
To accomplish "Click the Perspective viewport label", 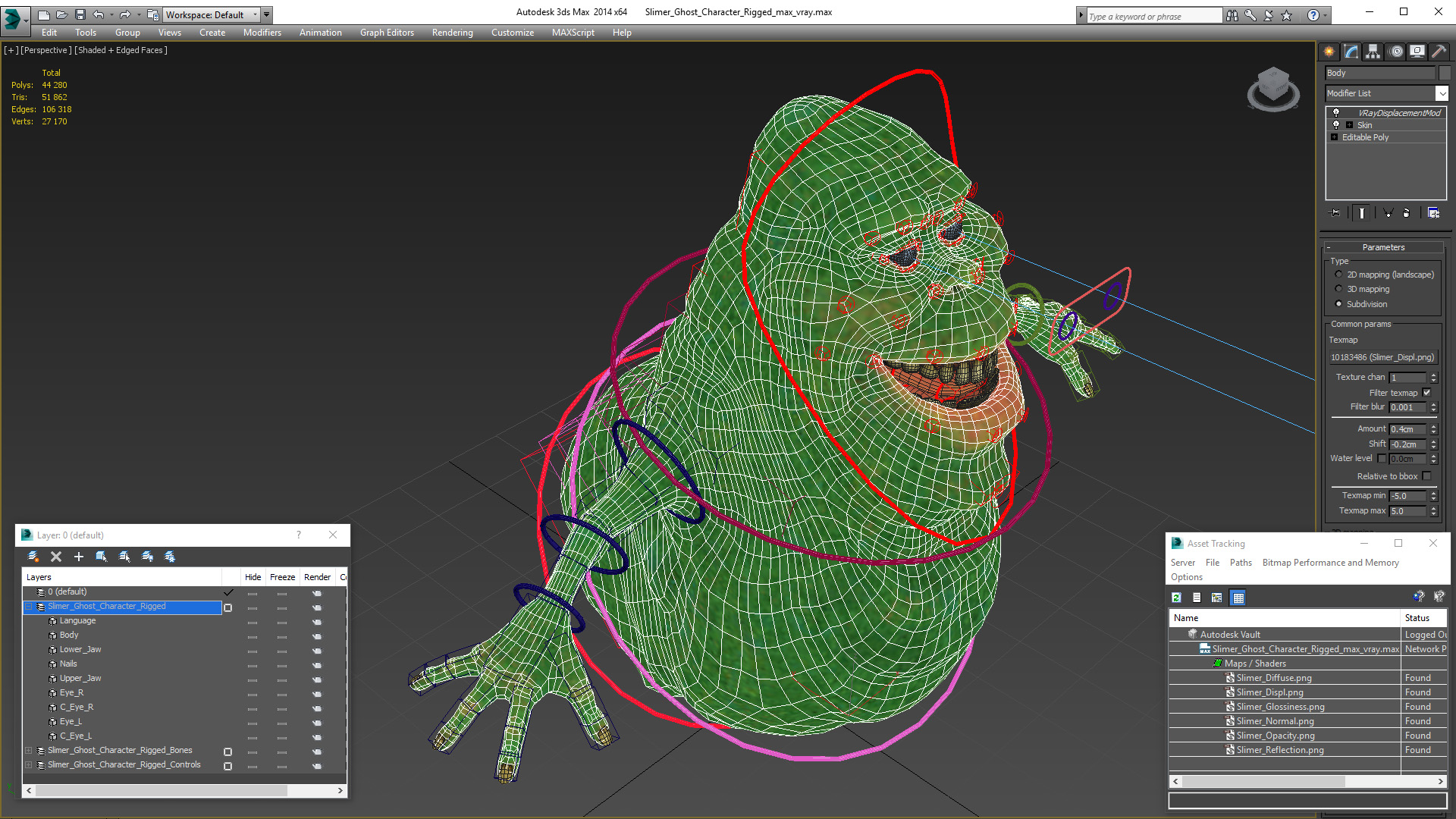I will tap(46, 50).
